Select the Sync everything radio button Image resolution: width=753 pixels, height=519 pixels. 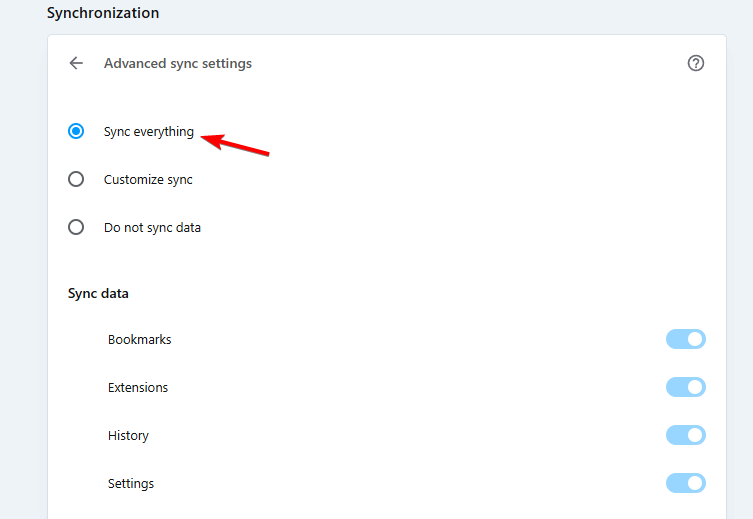pyautogui.click(x=76, y=131)
